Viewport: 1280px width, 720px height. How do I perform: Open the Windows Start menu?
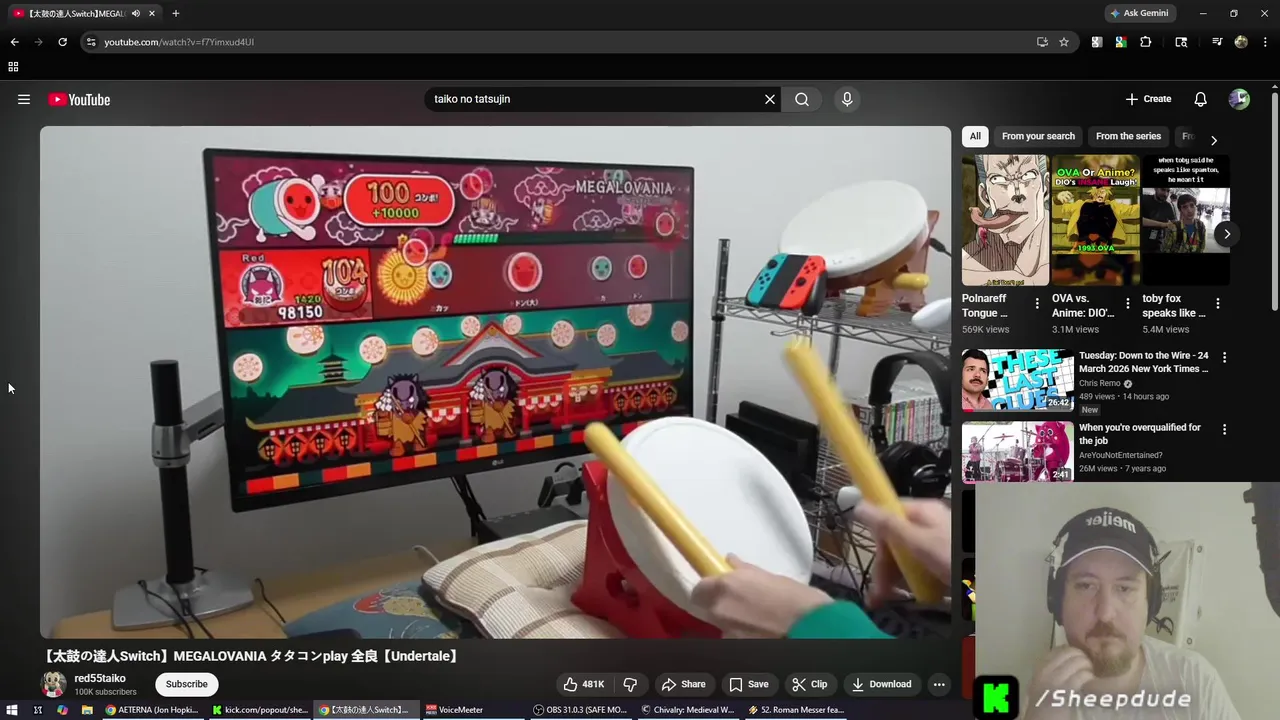click(12, 710)
